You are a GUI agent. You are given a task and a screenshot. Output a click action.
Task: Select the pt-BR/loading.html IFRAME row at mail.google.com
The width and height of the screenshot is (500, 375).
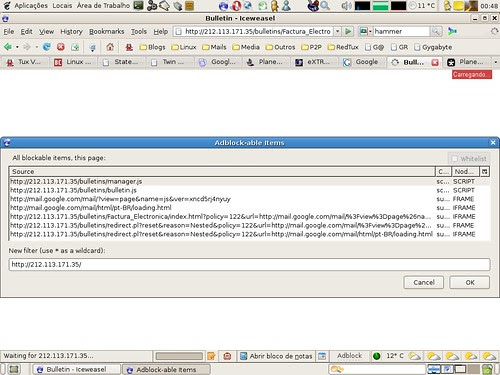click(x=249, y=208)
